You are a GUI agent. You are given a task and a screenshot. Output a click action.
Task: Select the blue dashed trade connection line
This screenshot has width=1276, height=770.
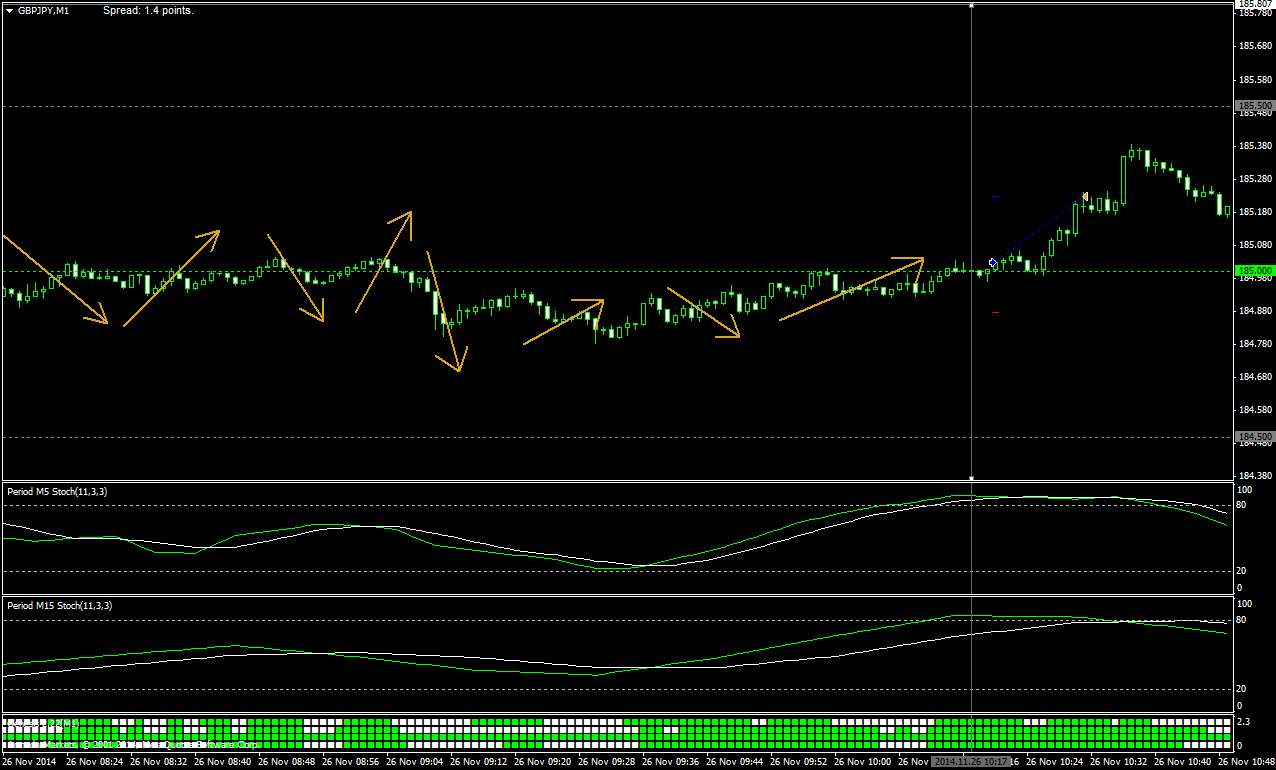1038,230
